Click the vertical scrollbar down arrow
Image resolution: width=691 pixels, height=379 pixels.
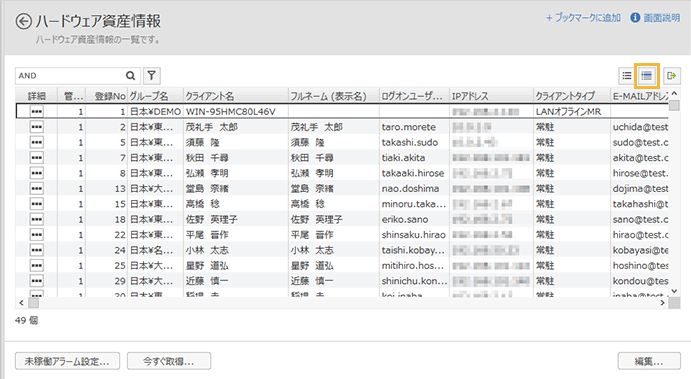coord(674,291)
